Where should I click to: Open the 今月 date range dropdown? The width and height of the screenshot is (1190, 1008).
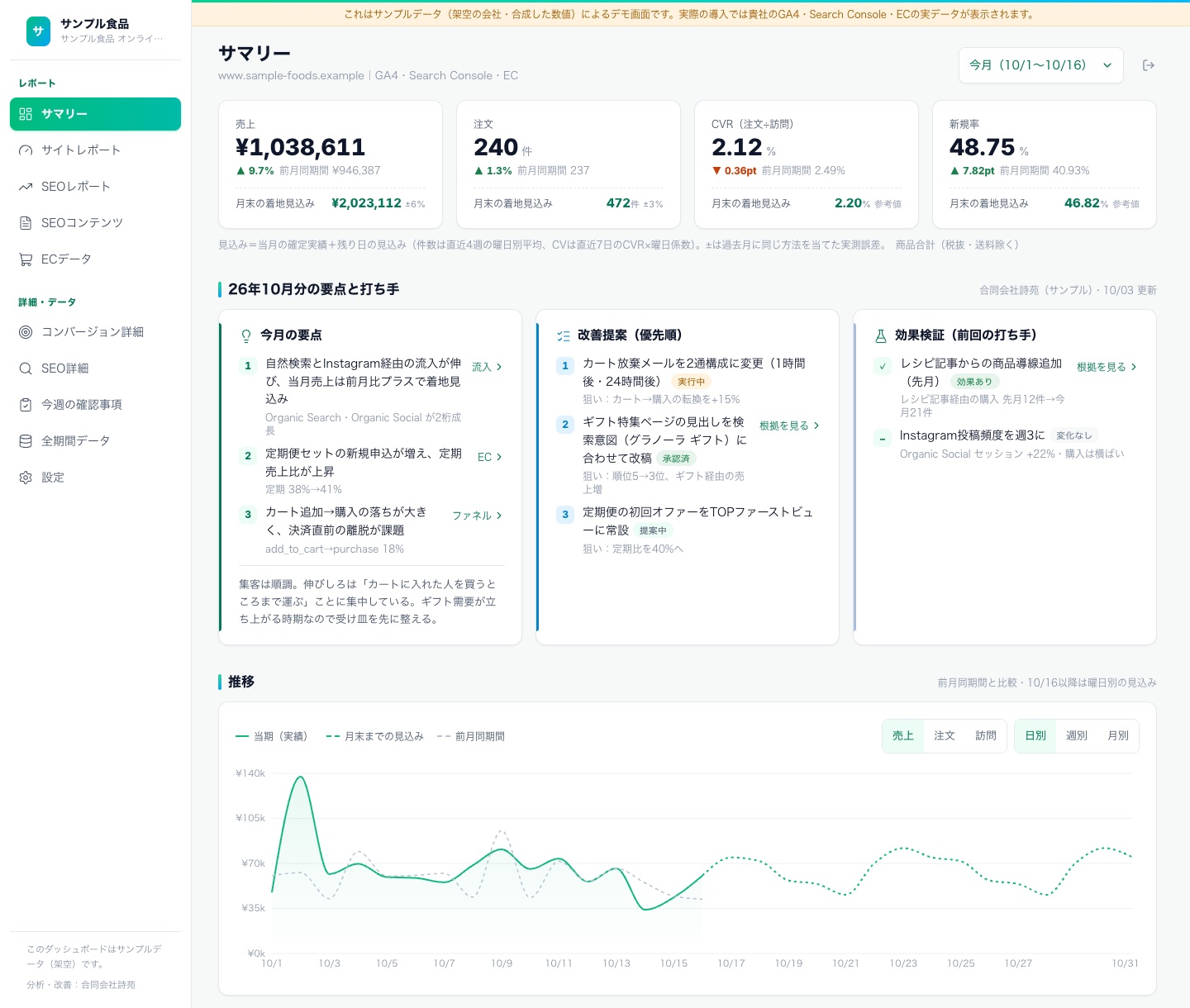click(1041, 65)
